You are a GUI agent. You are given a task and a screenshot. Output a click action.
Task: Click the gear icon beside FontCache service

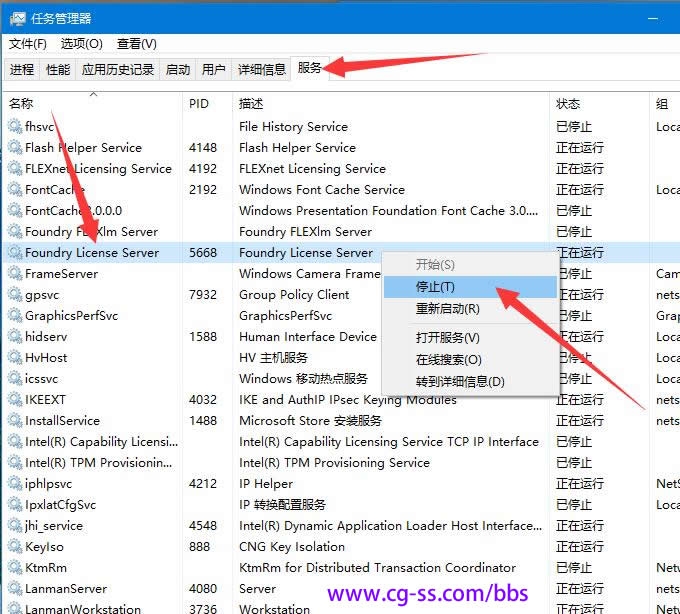pyautogui.click(x=14, y=190)
